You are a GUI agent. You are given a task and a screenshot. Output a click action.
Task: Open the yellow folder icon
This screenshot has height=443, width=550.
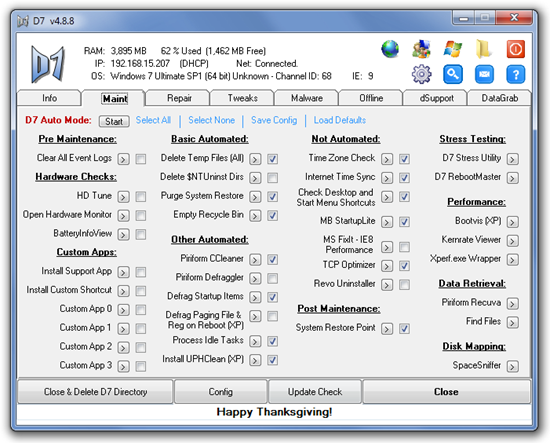(x=484, y=49)
